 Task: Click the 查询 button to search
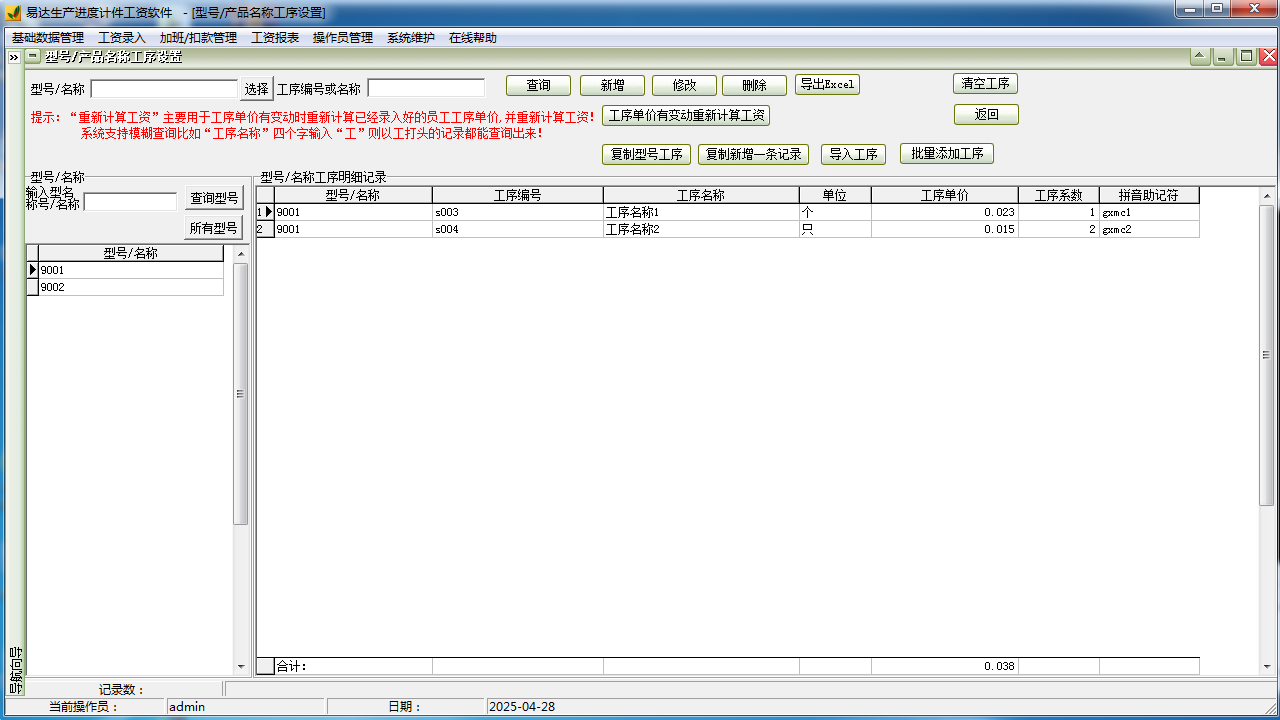pos(538,85)
